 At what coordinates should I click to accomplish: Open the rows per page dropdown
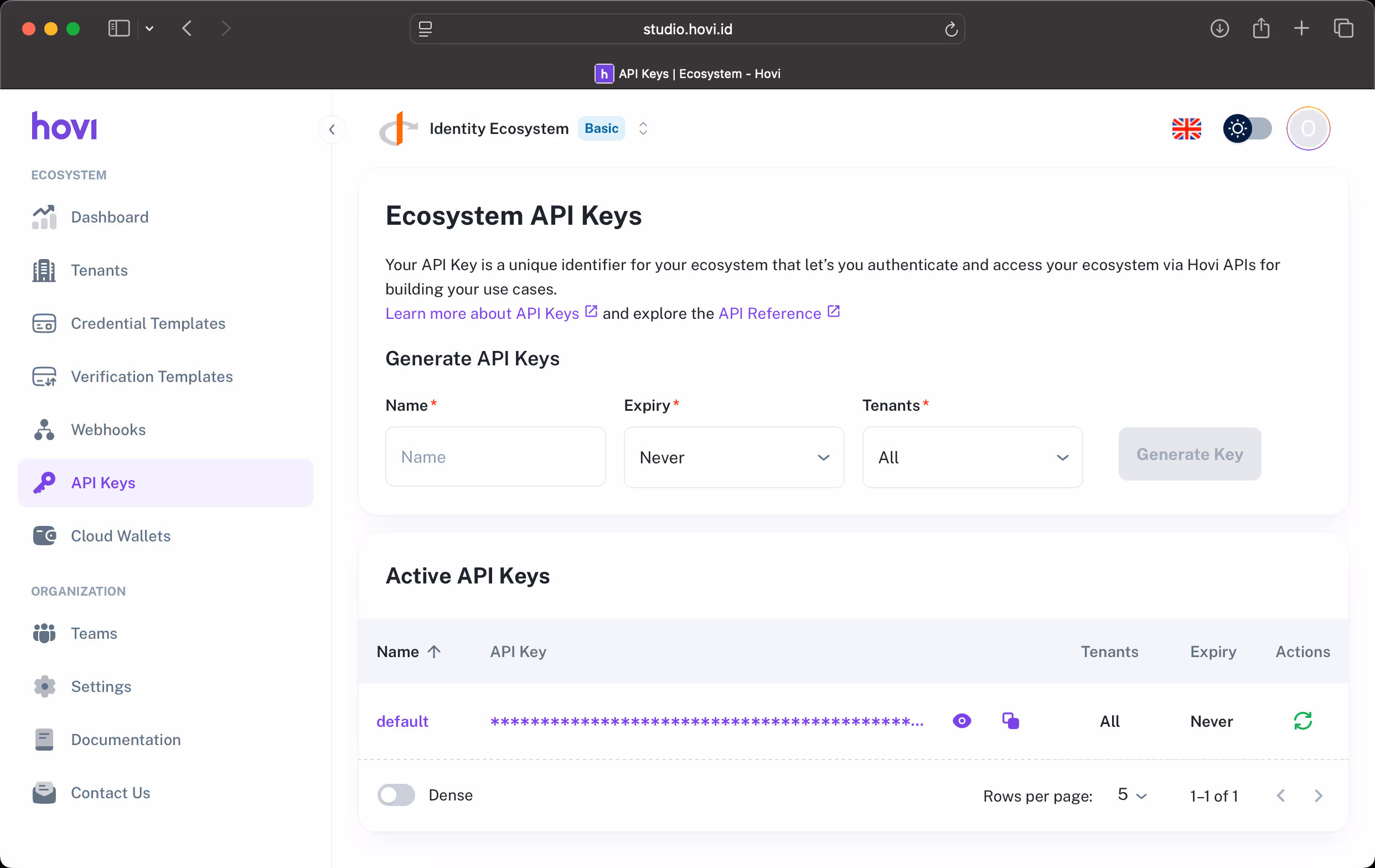tap(1132, 795)
